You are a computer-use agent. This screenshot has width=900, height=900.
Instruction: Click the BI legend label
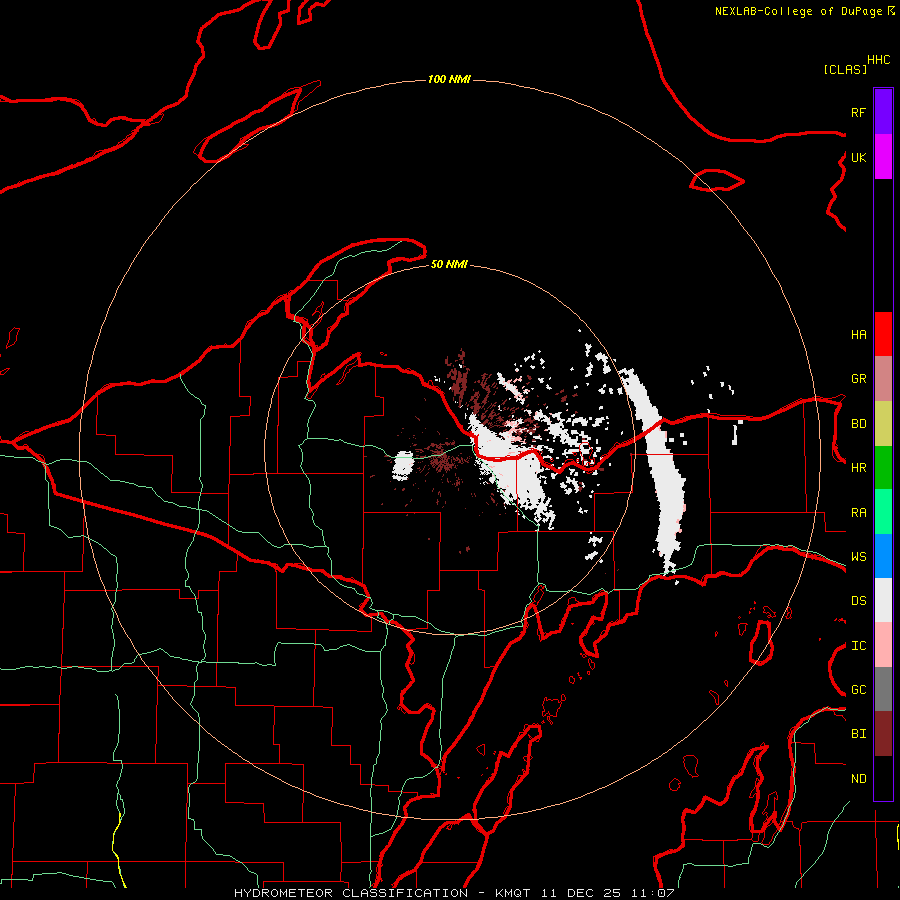pos(858,734)
